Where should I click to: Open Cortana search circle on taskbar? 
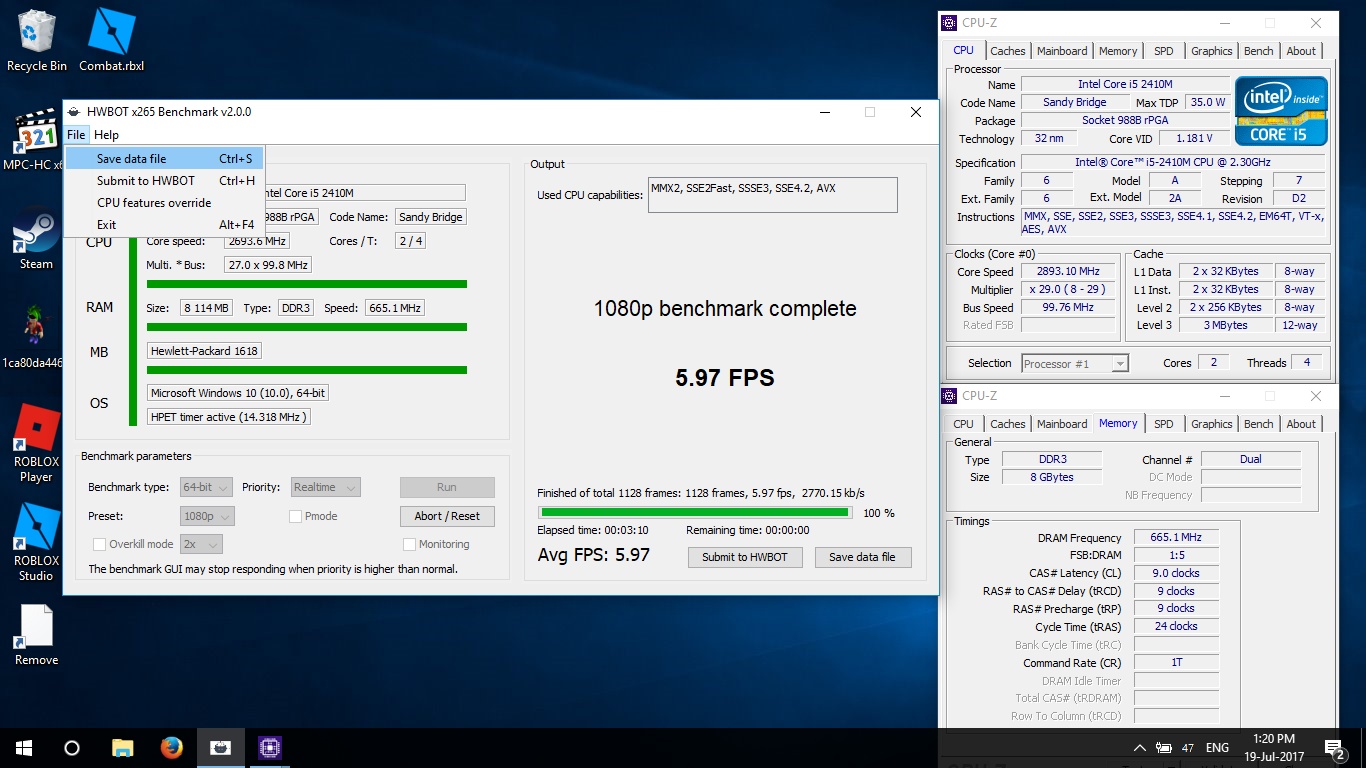click(x=72, y=747)
